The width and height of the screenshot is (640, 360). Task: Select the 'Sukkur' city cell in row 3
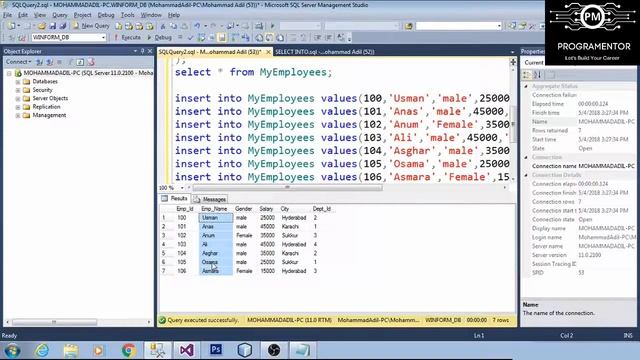click(x=294, y=236)
